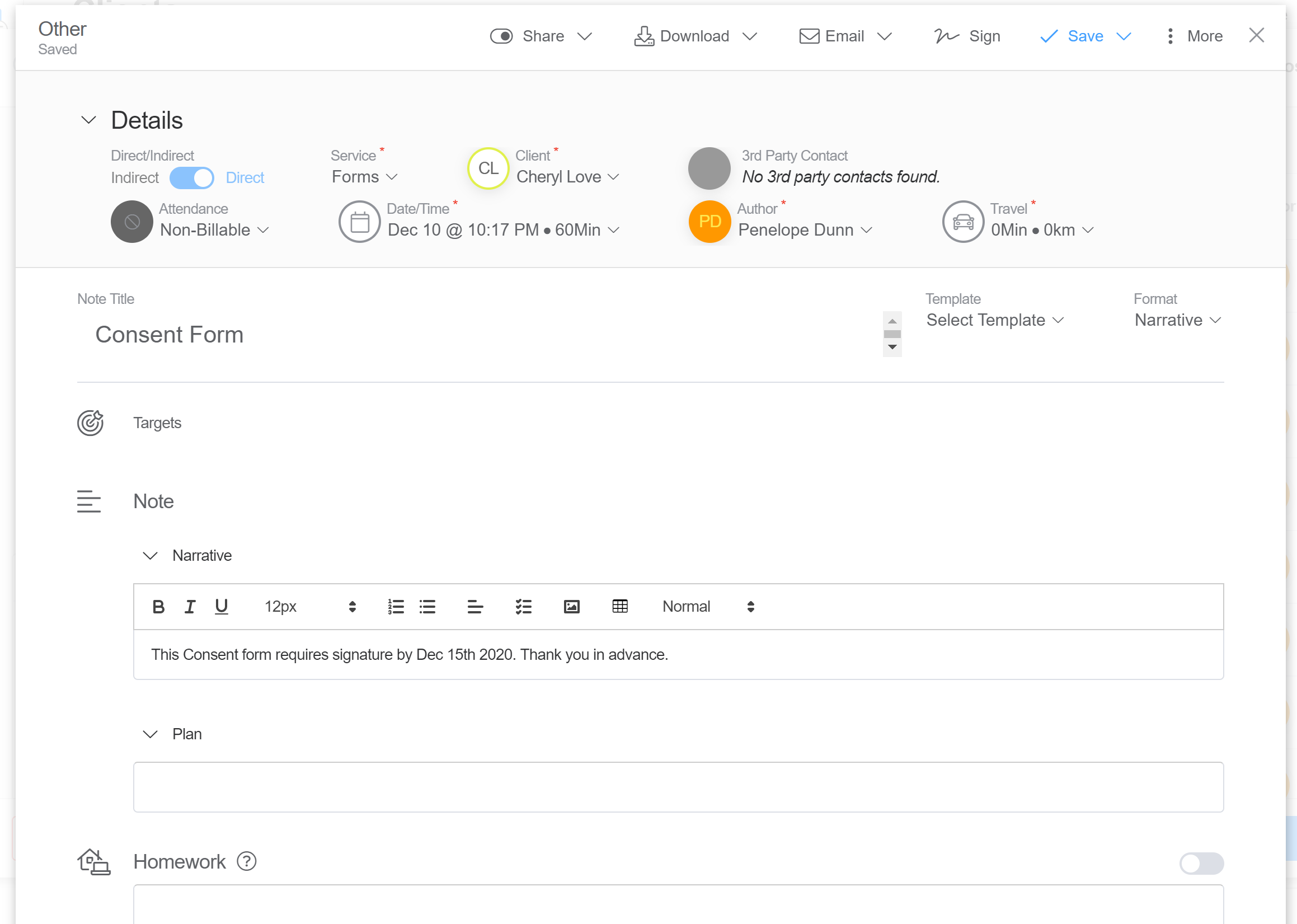Open the Select Template dropdown
Image resolution: width=1297 pixels, height=924 pixels.
click(x=994, y=320)
